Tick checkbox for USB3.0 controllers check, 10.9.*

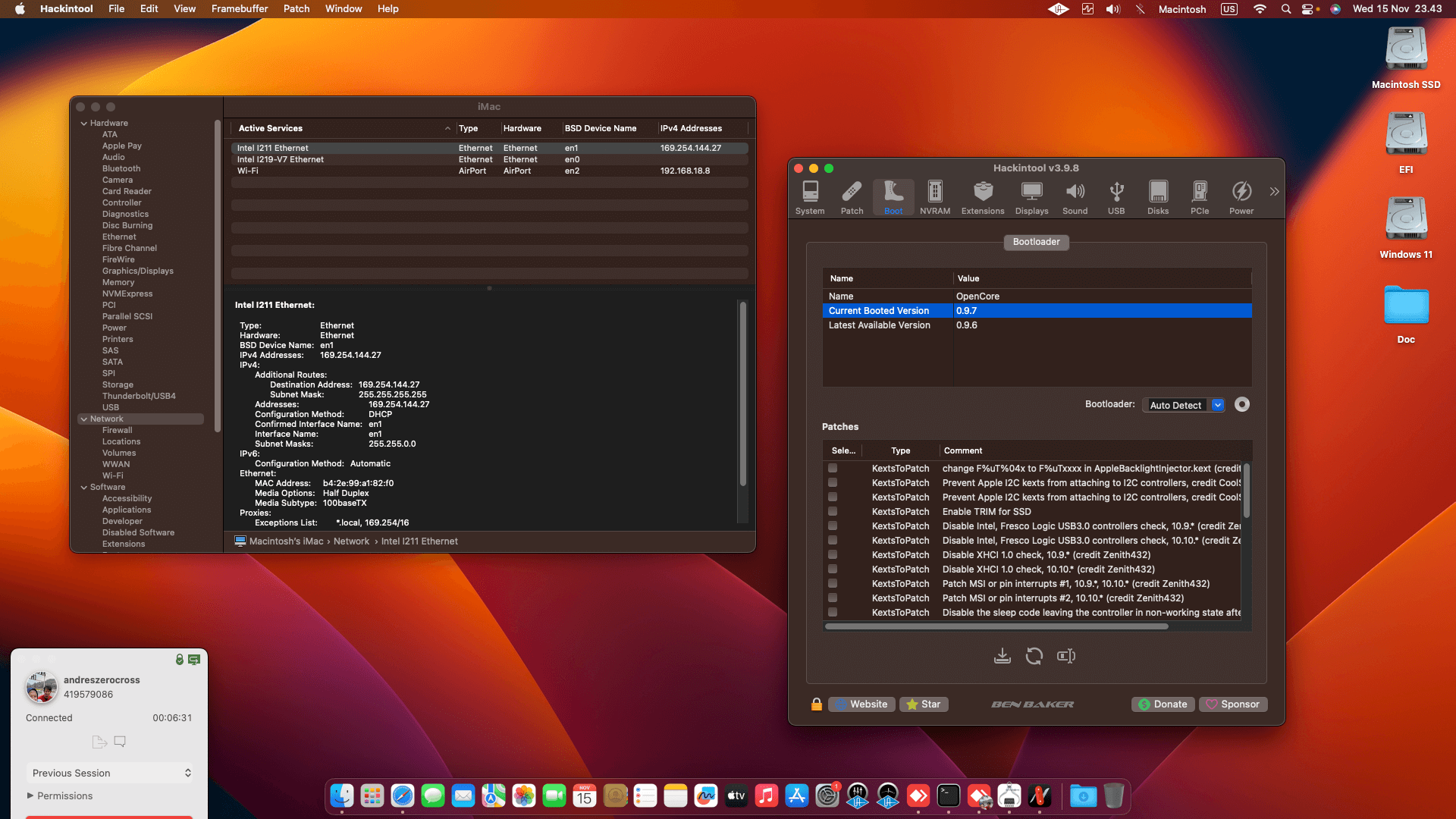tap(833, 526)
